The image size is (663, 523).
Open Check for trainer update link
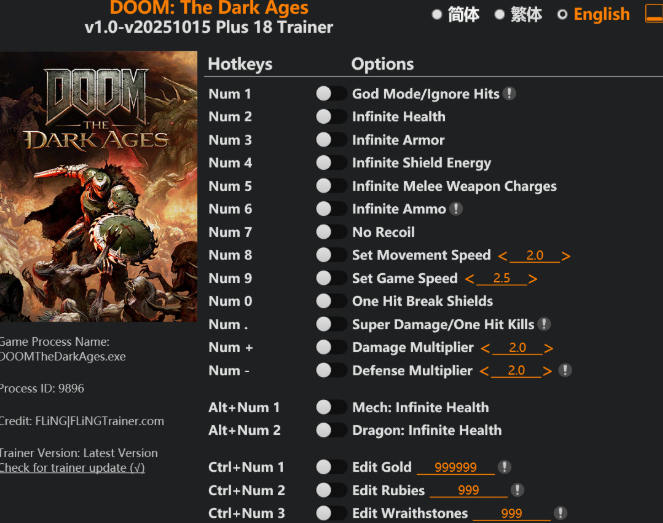(x=72, y=468)
